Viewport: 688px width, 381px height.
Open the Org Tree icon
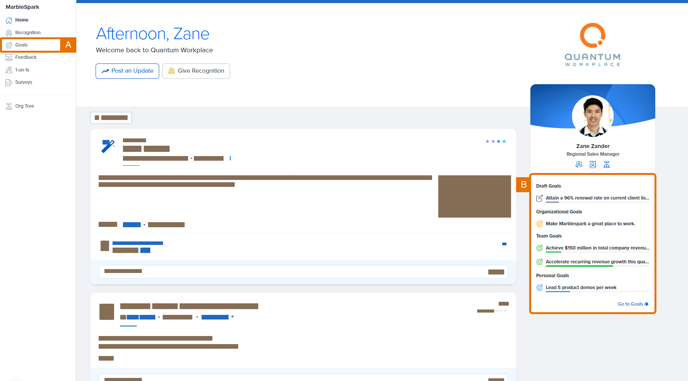pos(9,106)
